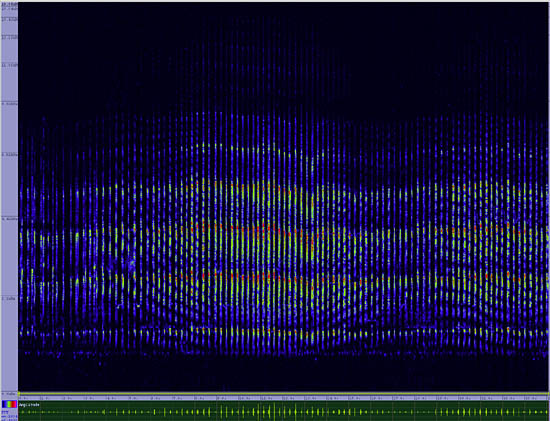
Task: Click the amplitude waveform strip
Action: click(x=284, y=411)
